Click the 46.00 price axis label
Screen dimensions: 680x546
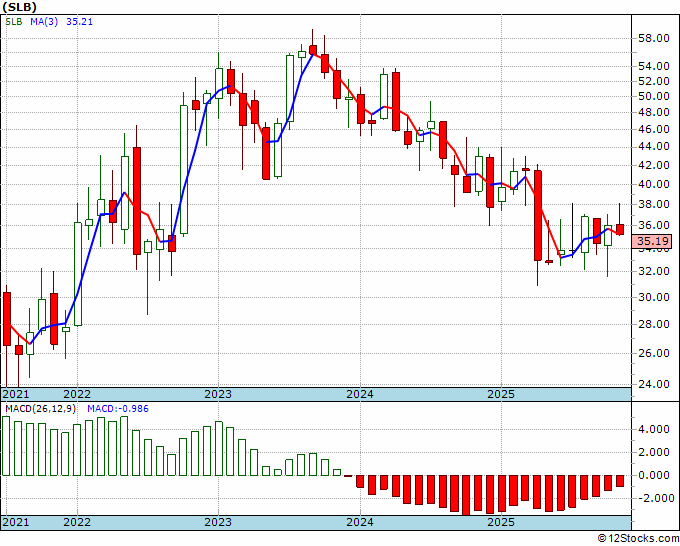pos(654,129)
